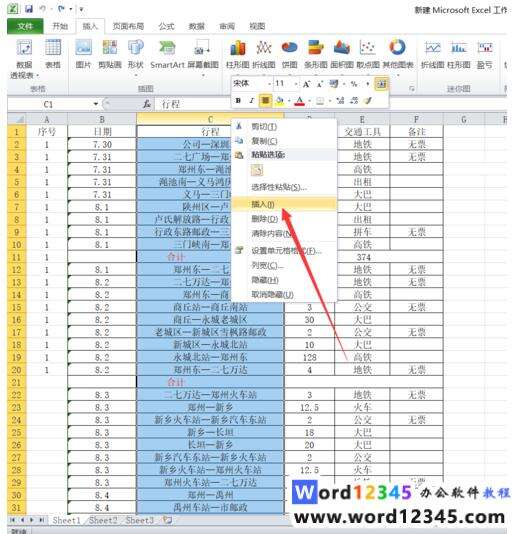
Task: Toggle italic in the mini toolbar
Action: (252, 100)
